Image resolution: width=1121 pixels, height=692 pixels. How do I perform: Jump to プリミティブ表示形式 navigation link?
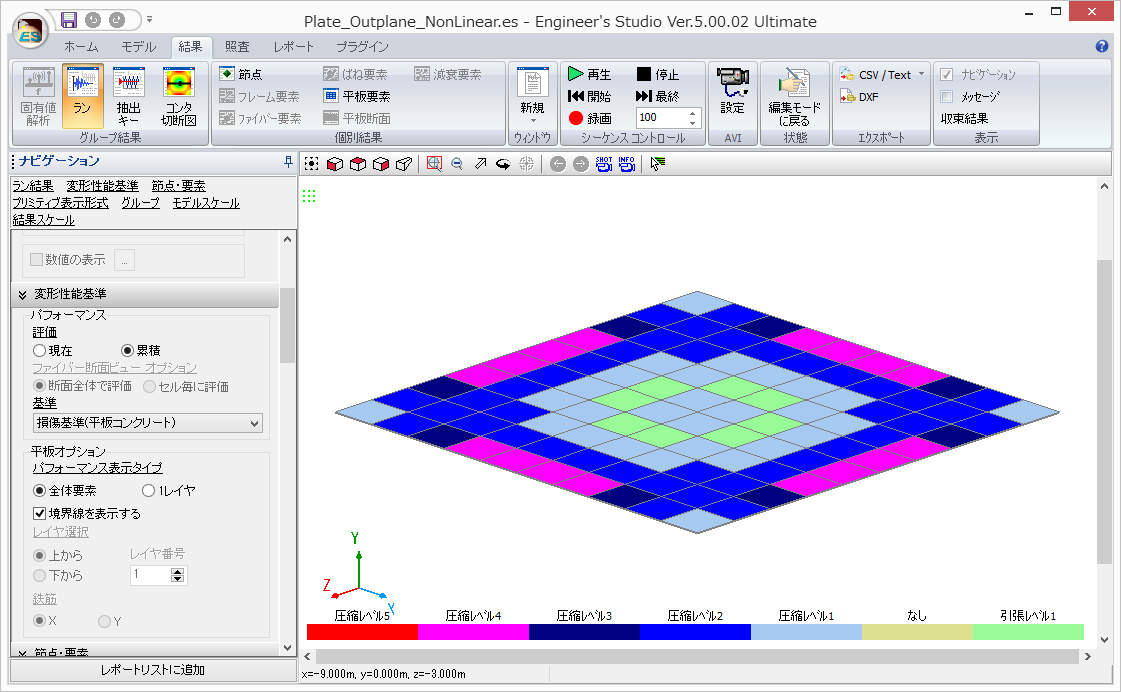(x=60, y=203)
